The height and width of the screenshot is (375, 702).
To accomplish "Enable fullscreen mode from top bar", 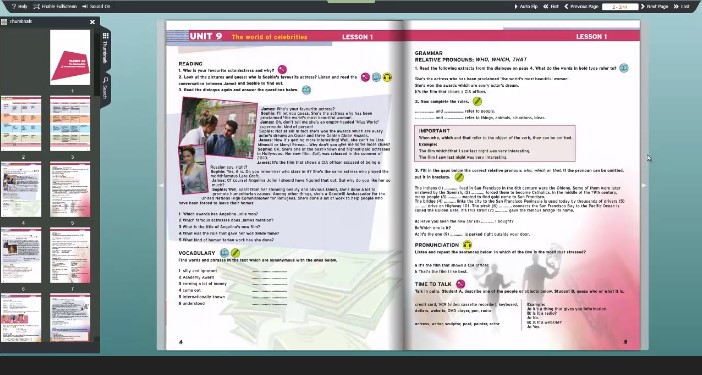I will 55,6.
